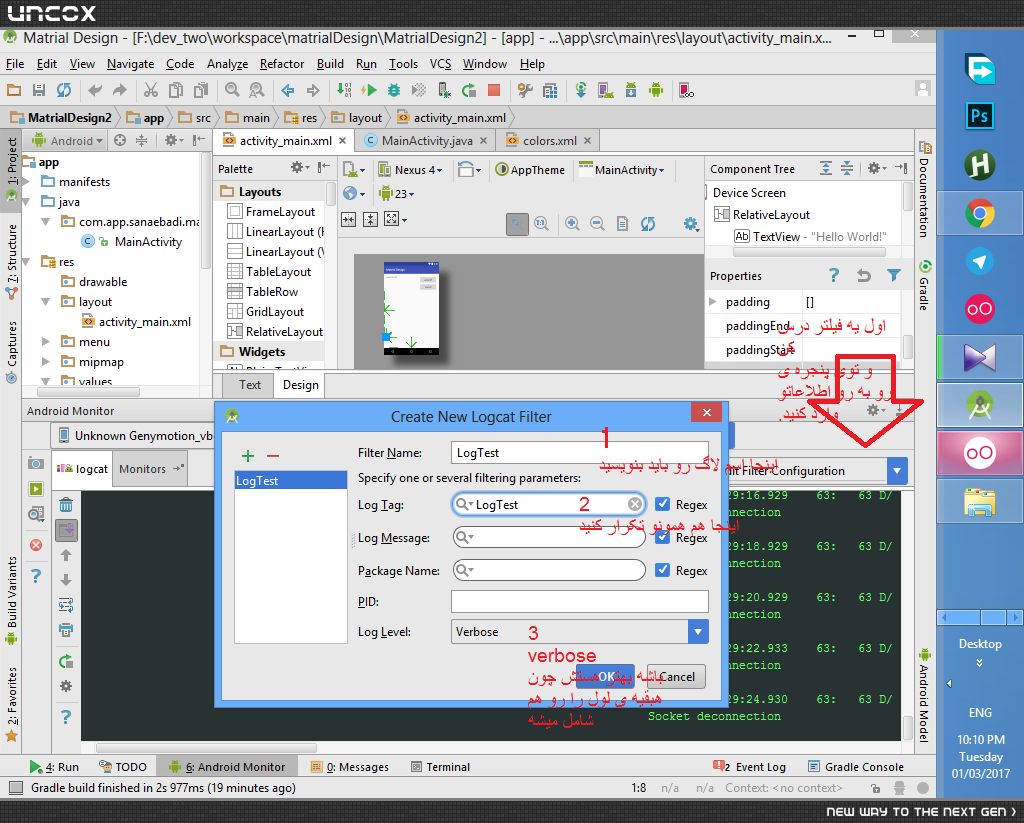The image size is (1024, 823).
Task: Select TableRow in the Palette
Action: [x=263, y=291]
